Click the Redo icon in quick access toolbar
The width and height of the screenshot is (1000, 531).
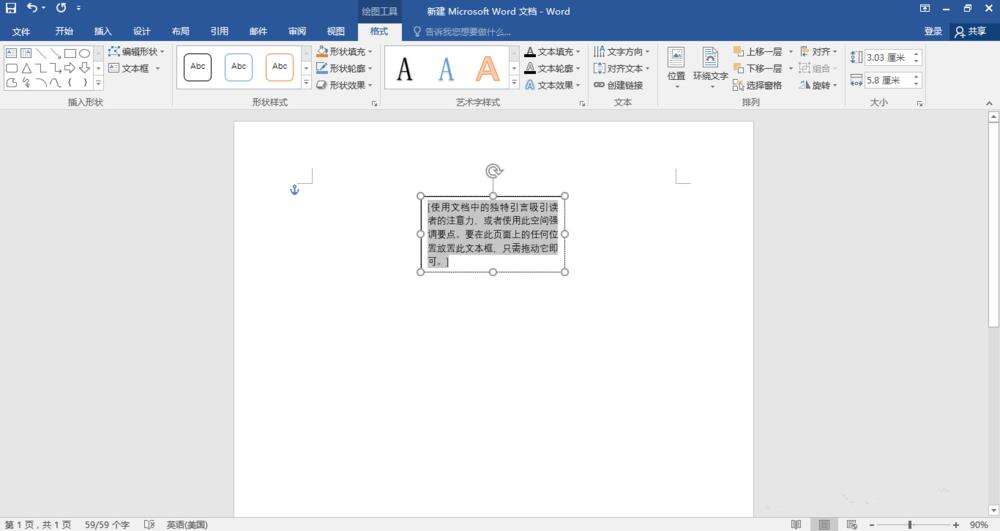pyautogui.click(x=61, y=8)
